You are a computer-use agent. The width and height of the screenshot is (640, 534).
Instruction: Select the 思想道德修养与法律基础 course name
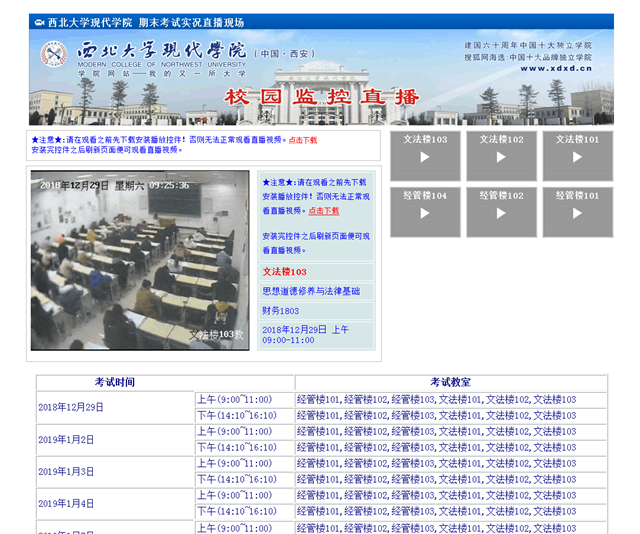point(311,291)
